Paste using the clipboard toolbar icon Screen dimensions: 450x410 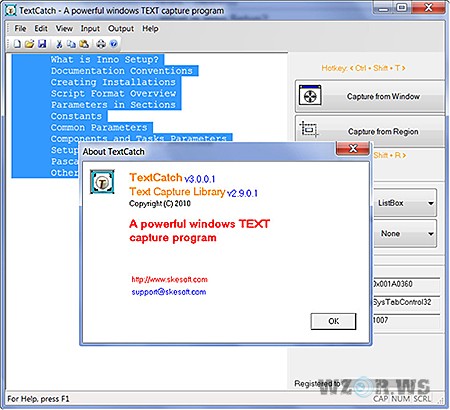point(84,44)
